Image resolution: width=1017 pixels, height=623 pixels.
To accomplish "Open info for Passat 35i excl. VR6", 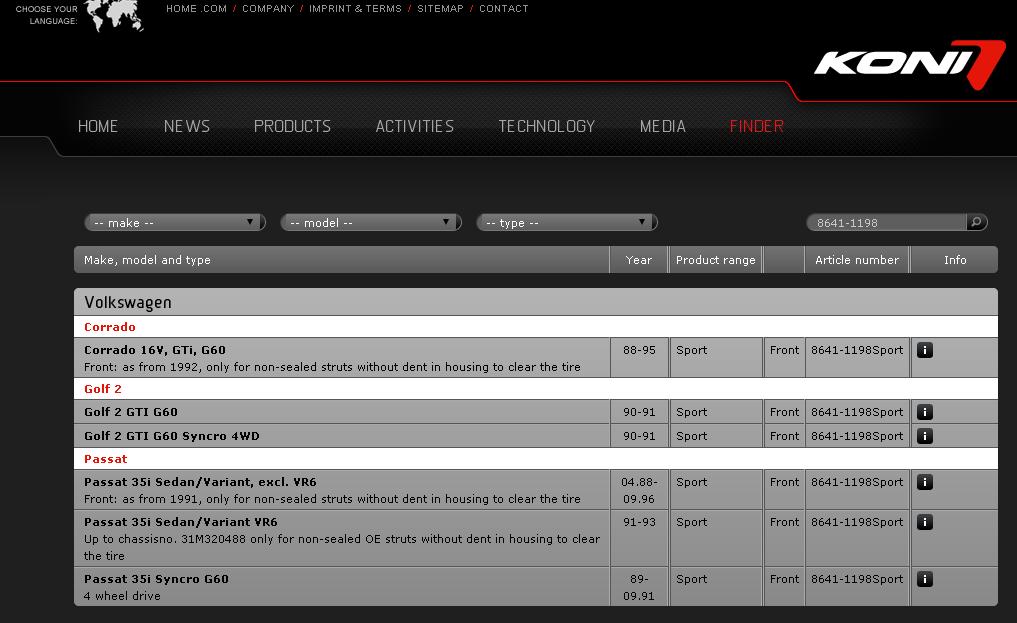I will 925,482.
